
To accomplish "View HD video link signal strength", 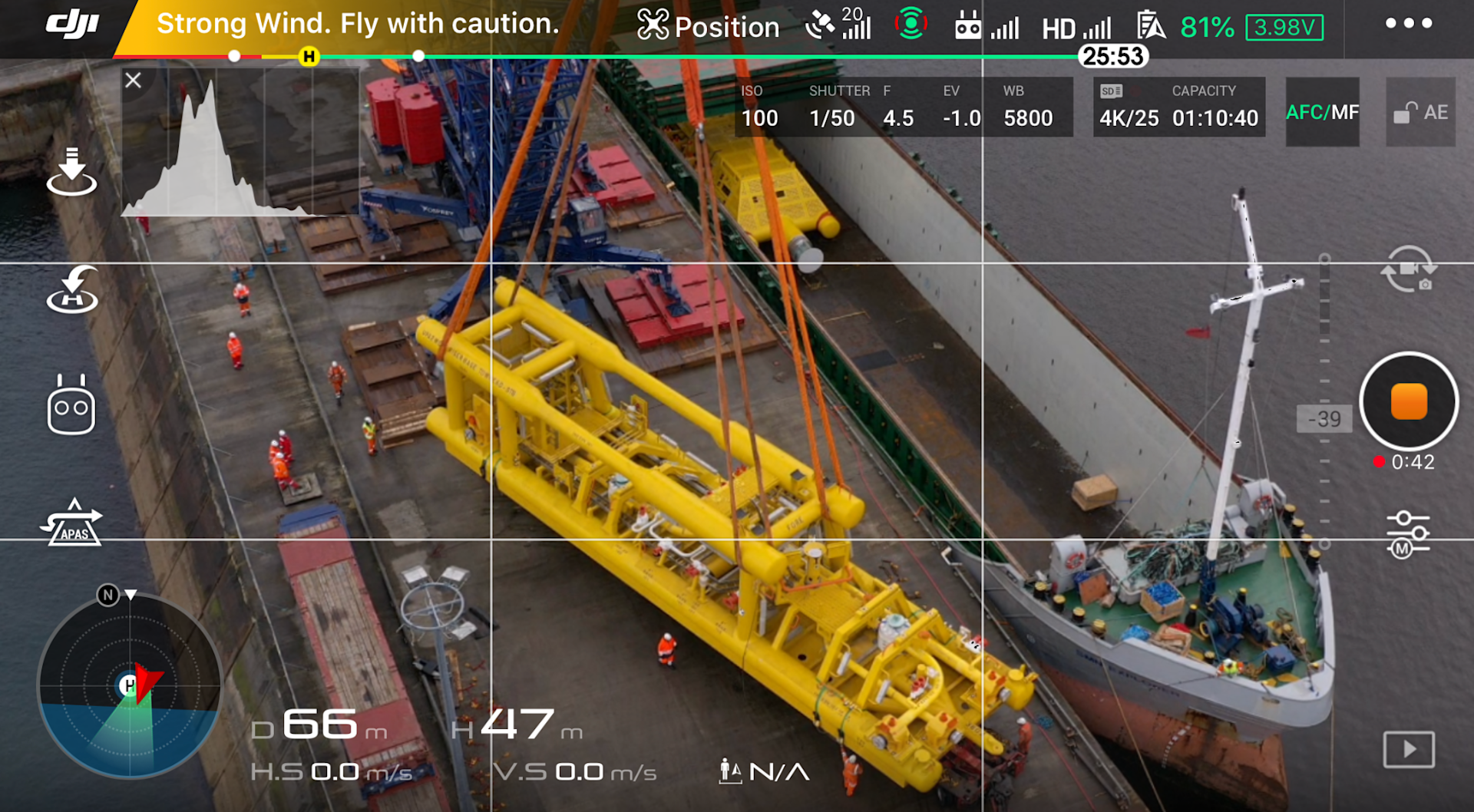I will 1076,28.
